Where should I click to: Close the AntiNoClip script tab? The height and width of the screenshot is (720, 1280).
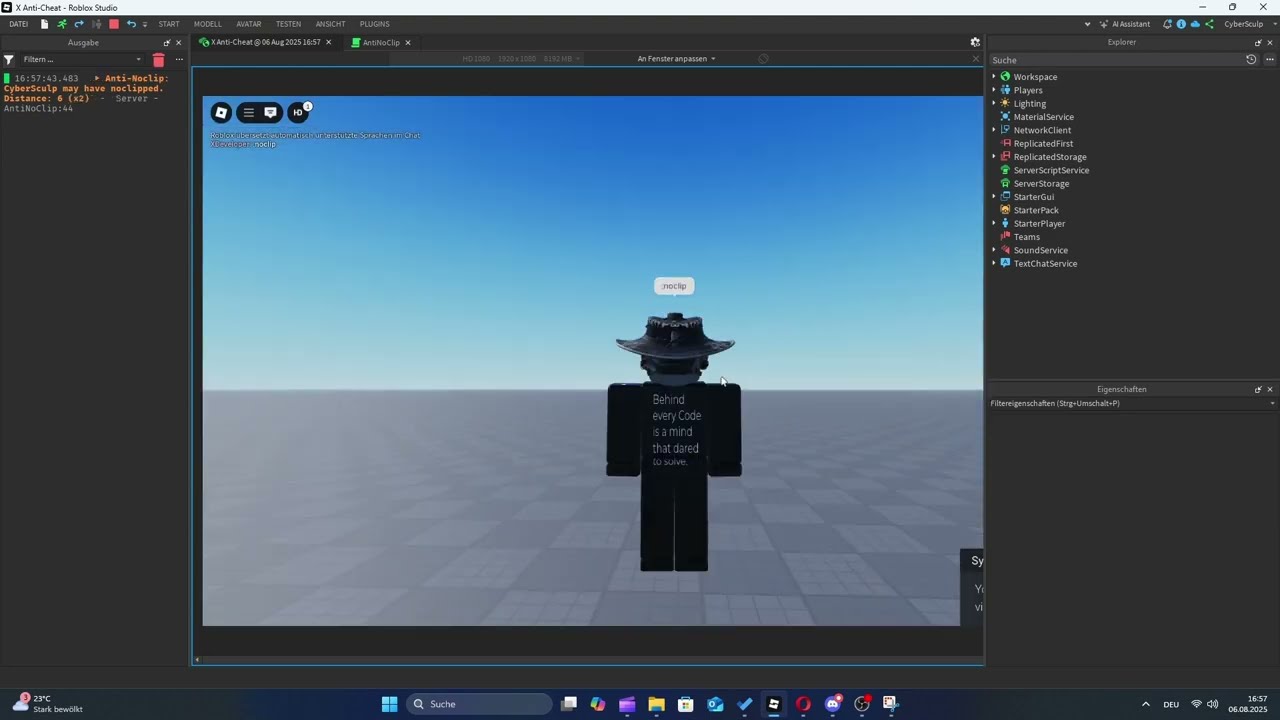[408, 43]
